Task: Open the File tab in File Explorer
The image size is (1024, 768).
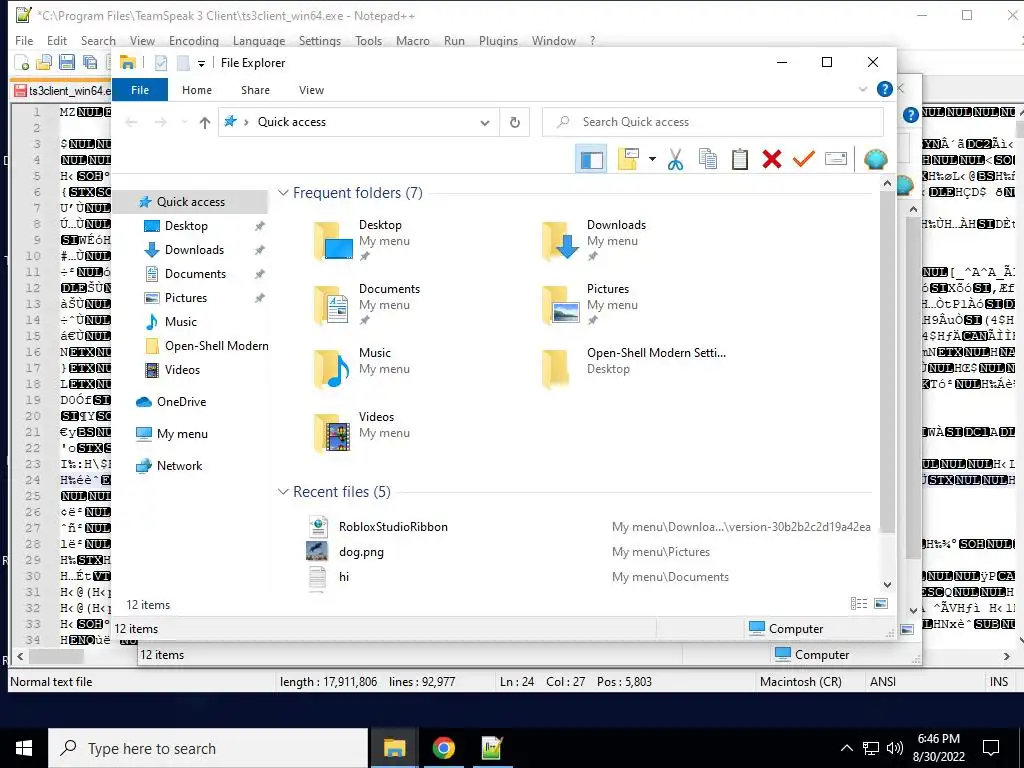Action: coord(140,89)
